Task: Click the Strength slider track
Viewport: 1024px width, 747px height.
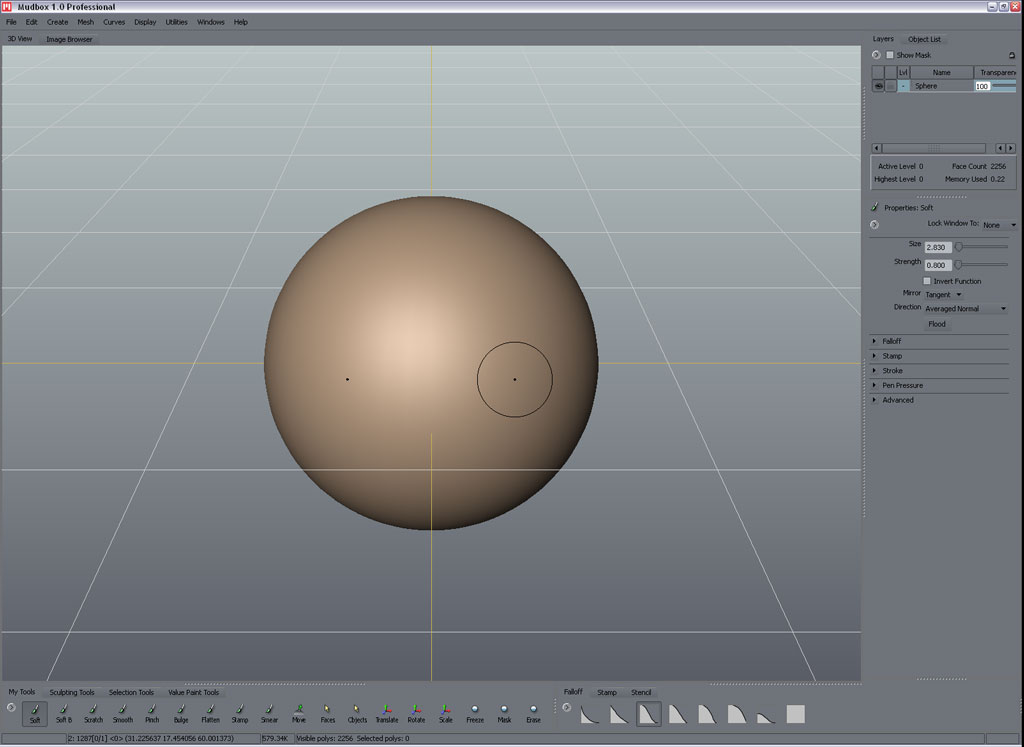Action: coord(982,264)
